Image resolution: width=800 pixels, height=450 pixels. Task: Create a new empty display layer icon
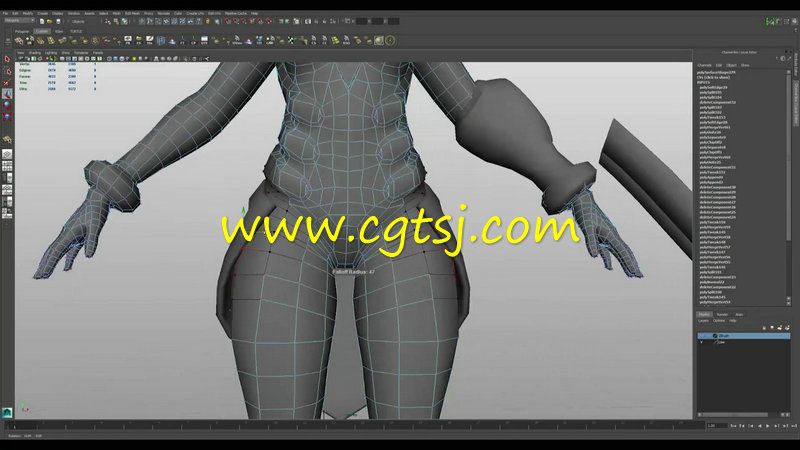pyautogui.click(x=780, y=328)
